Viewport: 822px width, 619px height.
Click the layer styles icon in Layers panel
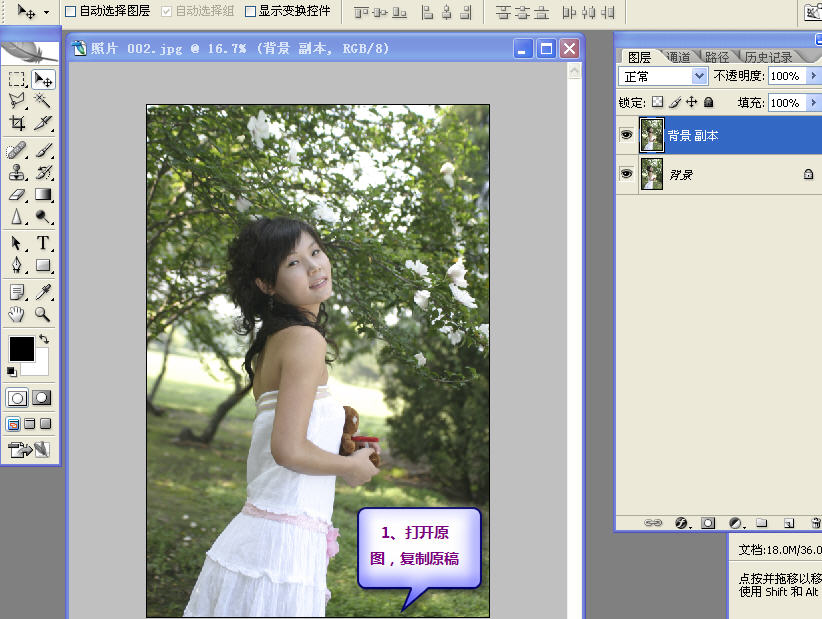pos(681,523)
